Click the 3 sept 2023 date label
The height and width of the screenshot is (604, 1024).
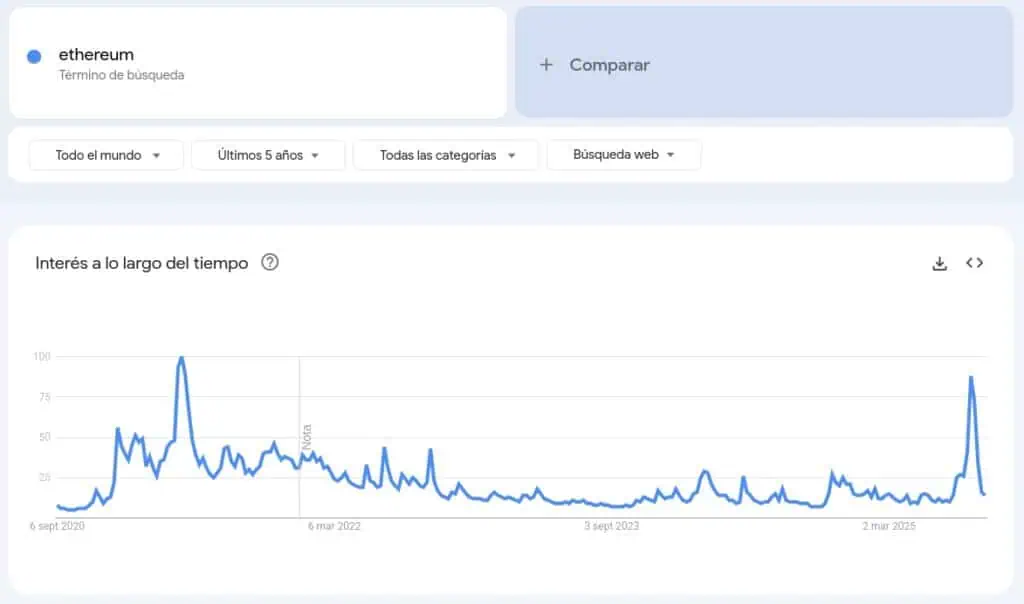pos(612,525)
